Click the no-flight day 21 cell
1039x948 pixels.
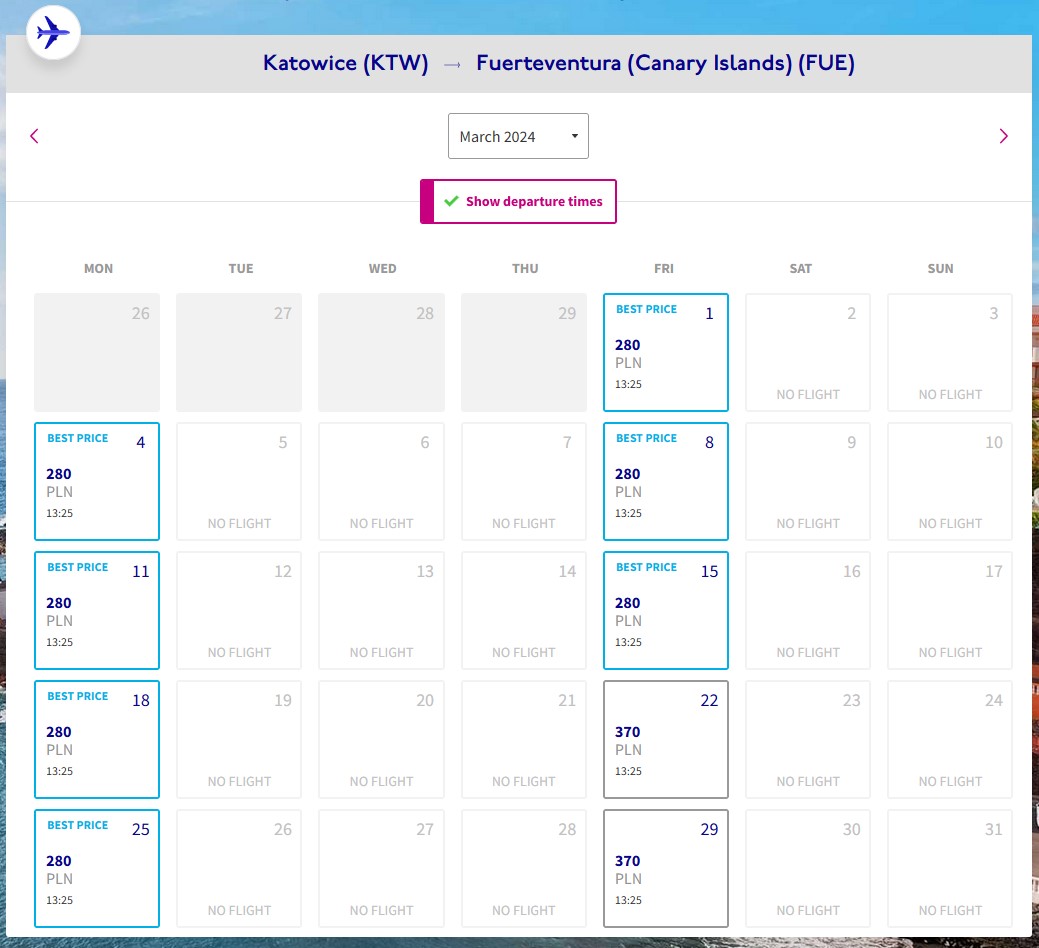click(523, 739)
